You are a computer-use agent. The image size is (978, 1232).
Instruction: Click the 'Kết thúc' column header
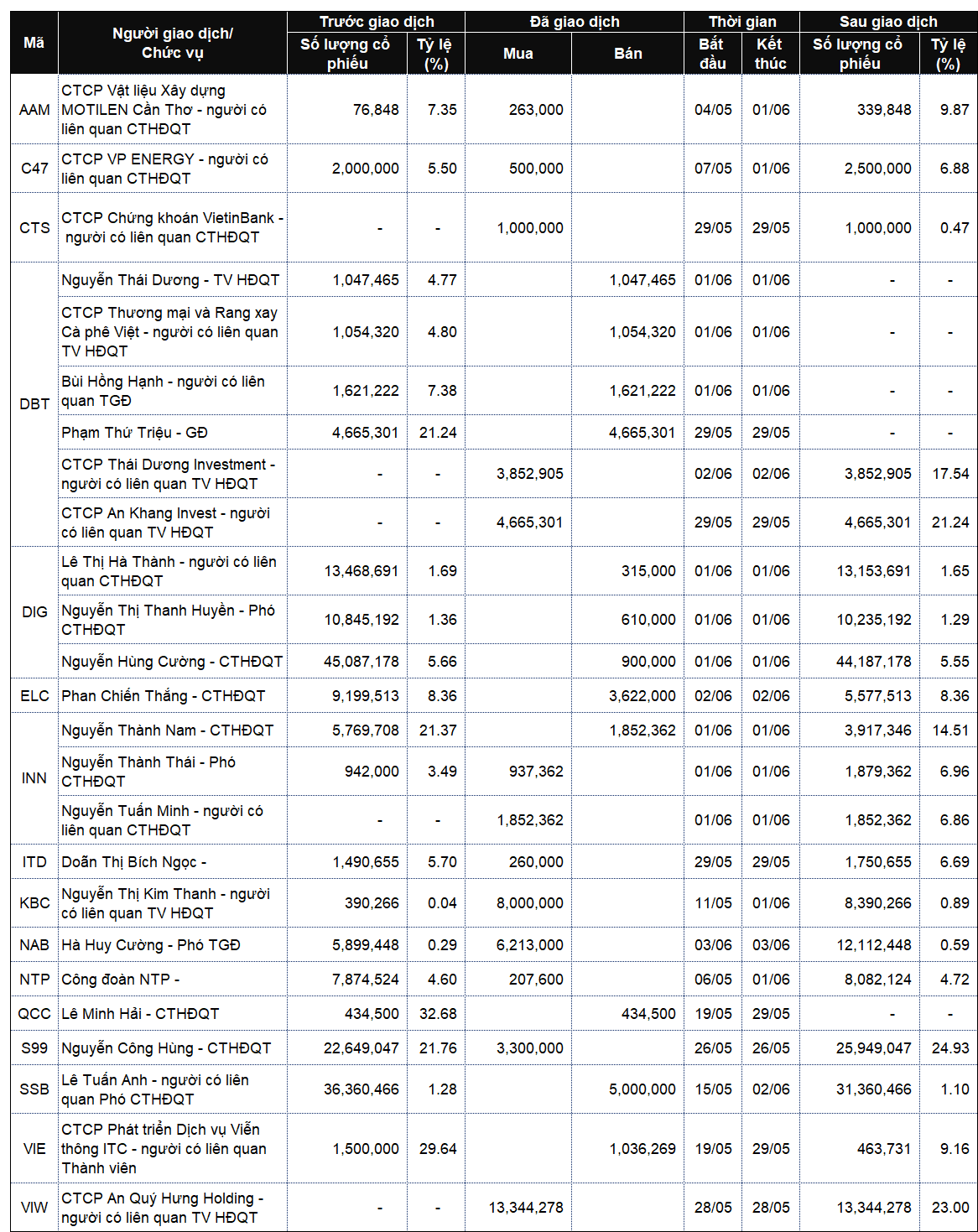click(x=771, y=54)
